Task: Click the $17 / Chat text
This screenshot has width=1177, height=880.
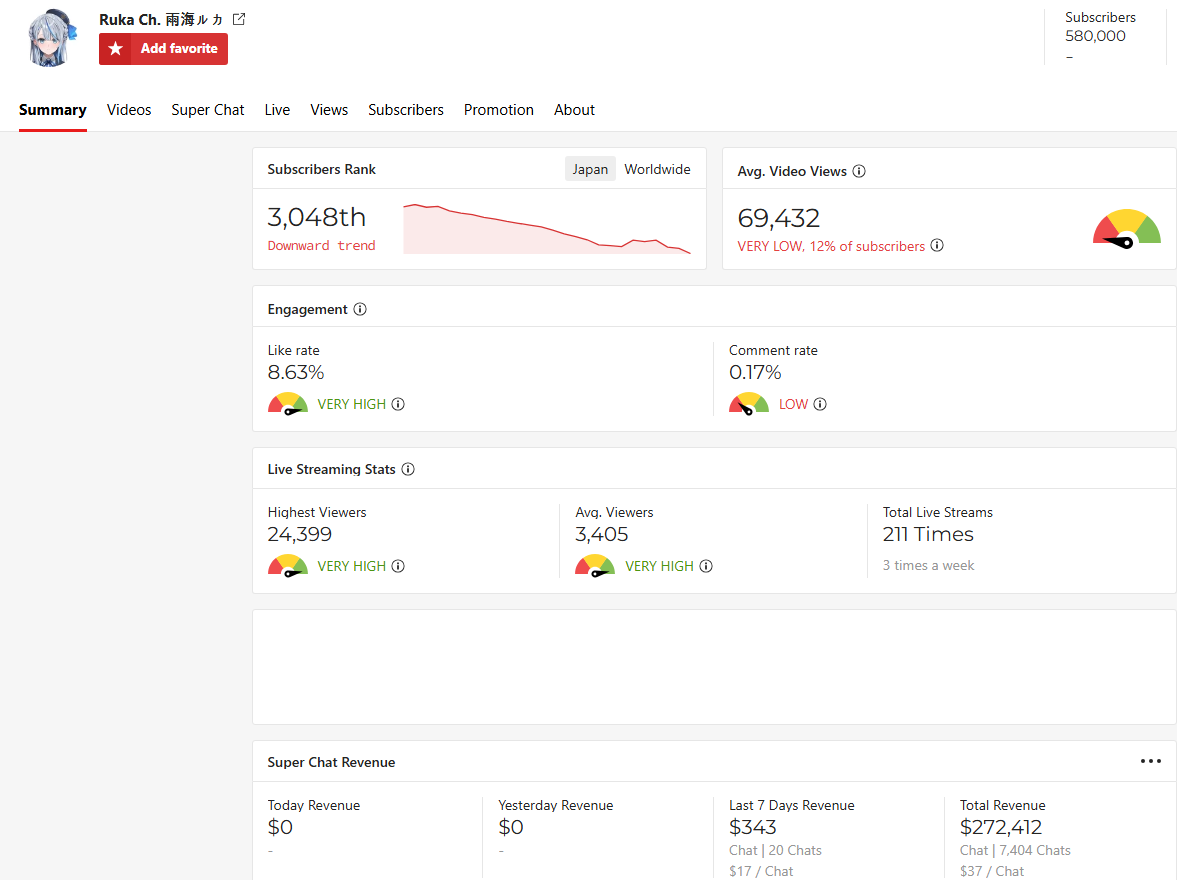Action: point(760,871)
